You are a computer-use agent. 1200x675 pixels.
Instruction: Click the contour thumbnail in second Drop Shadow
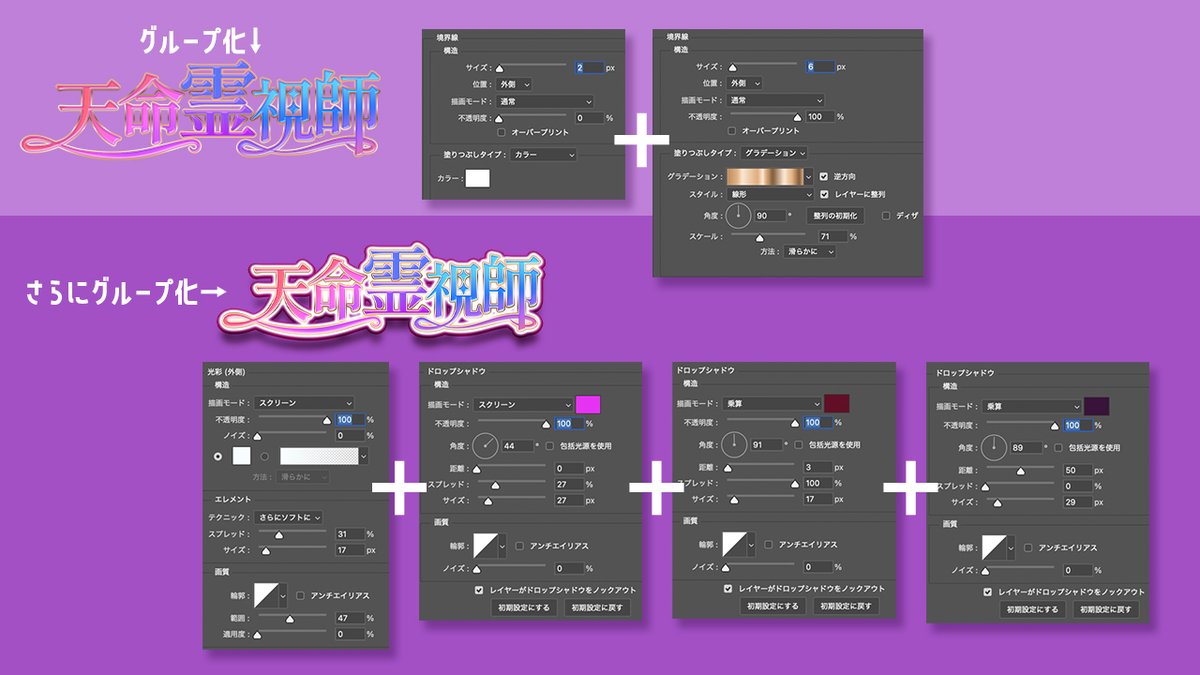click(x=736, y=542)
